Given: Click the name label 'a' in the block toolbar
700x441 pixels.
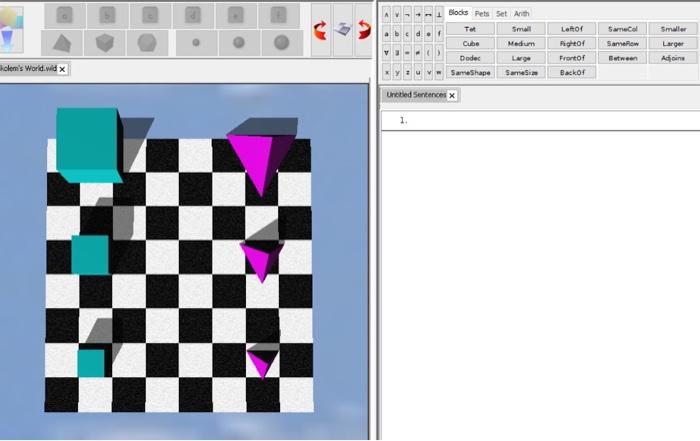Looking at the screenshot, I should (65, 16).
